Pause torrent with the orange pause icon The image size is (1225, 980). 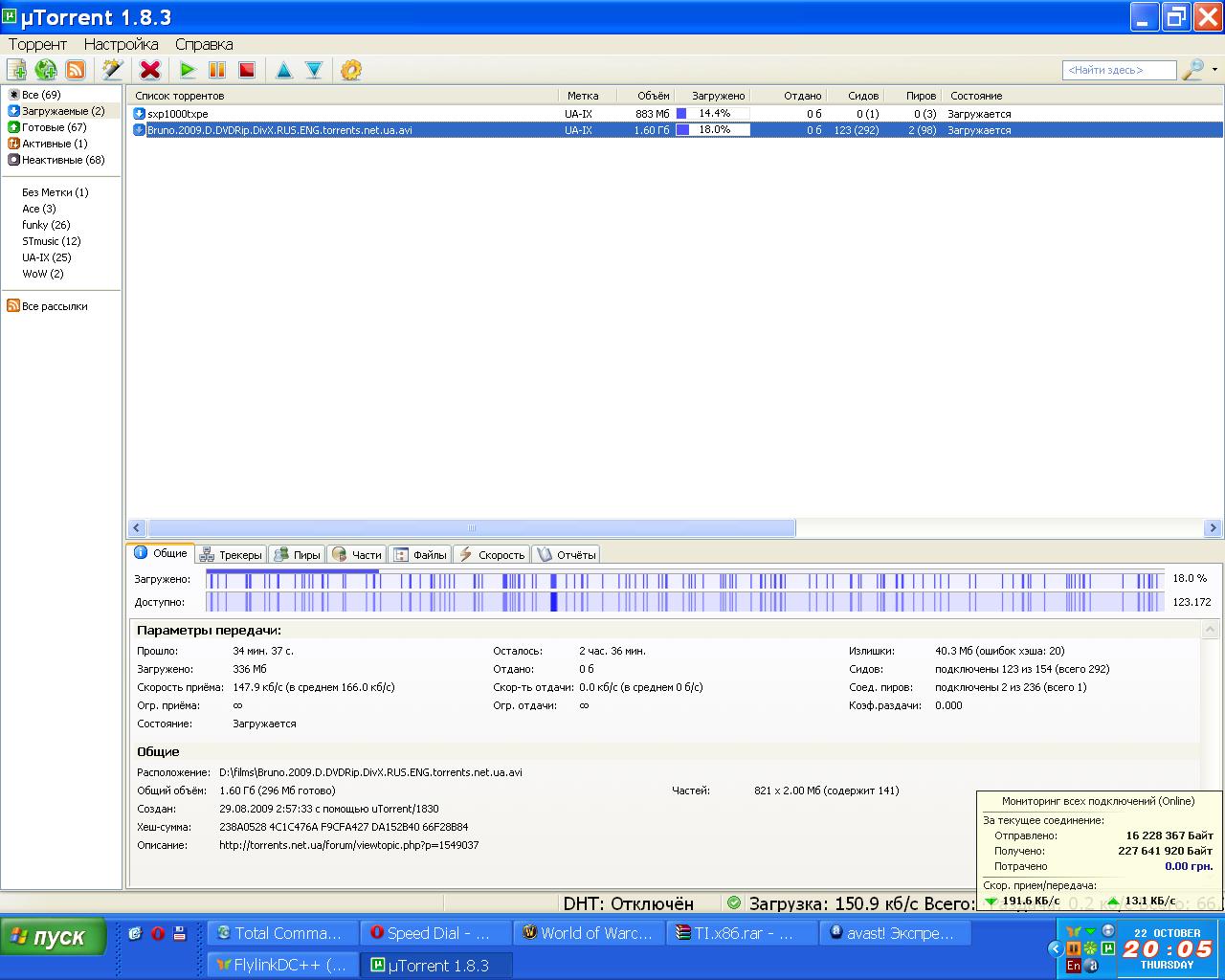point(217,70)
